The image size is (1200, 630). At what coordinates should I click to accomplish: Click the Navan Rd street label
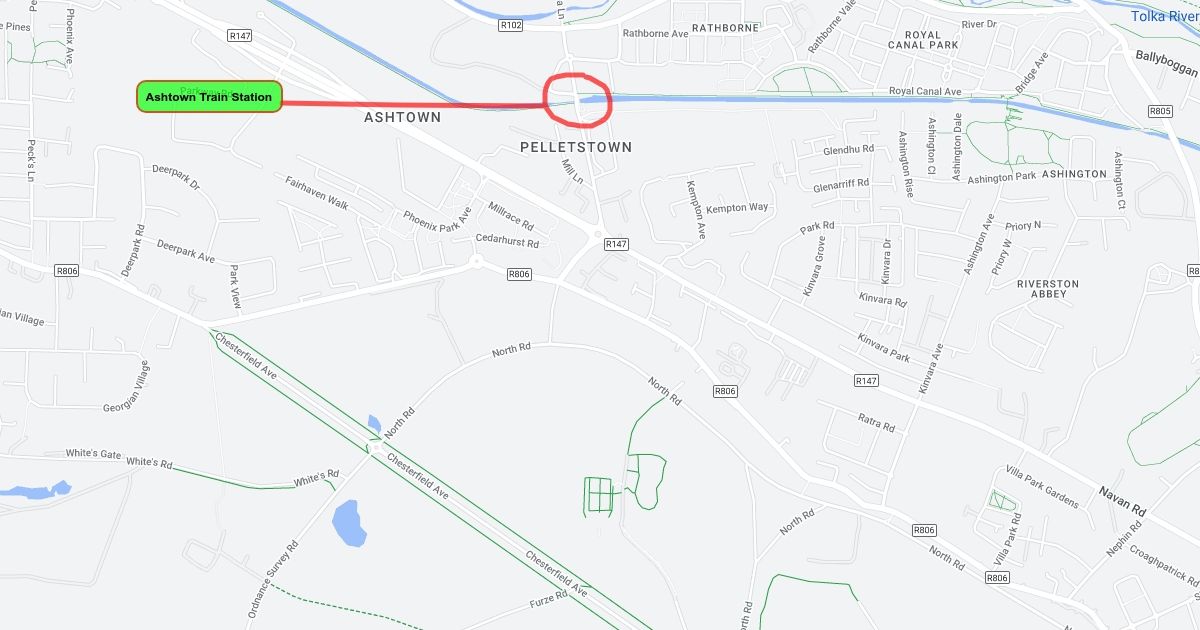click(1121, 500)
